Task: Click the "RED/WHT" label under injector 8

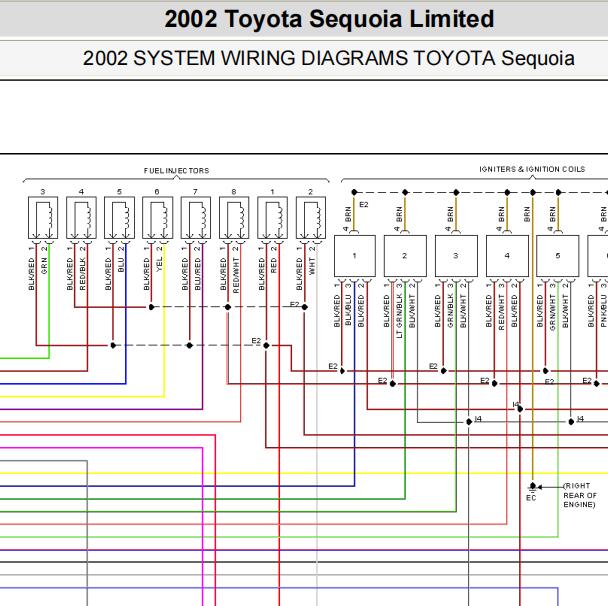Action: [236, 275]
